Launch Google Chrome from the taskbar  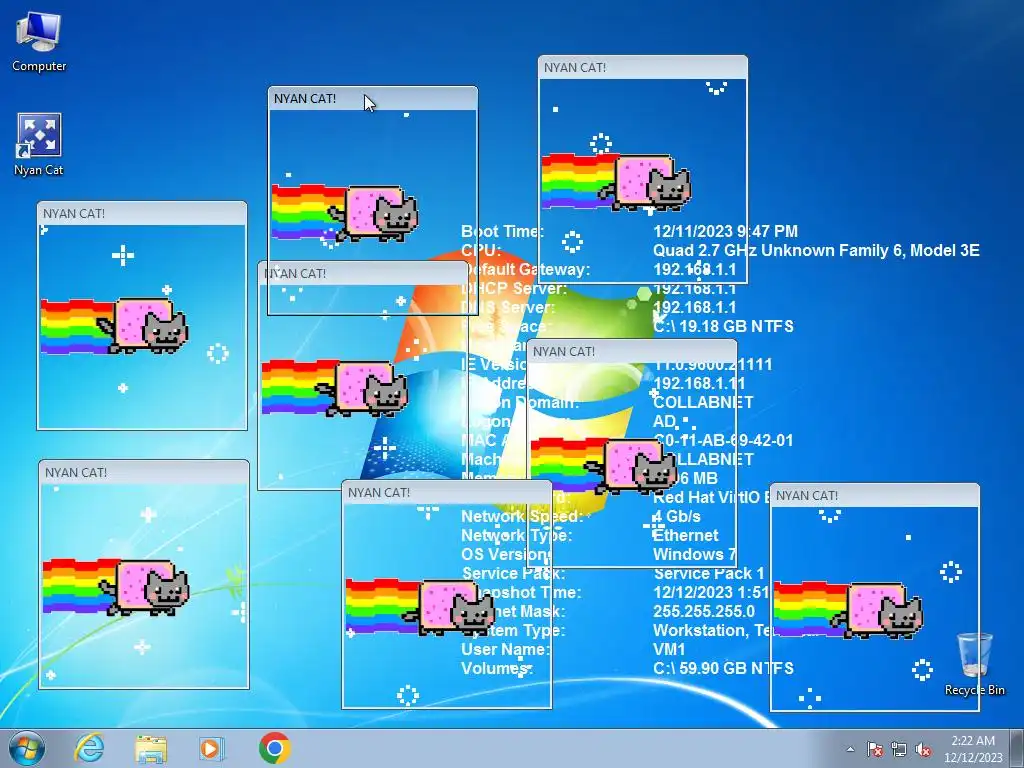[x=274, y=748]
